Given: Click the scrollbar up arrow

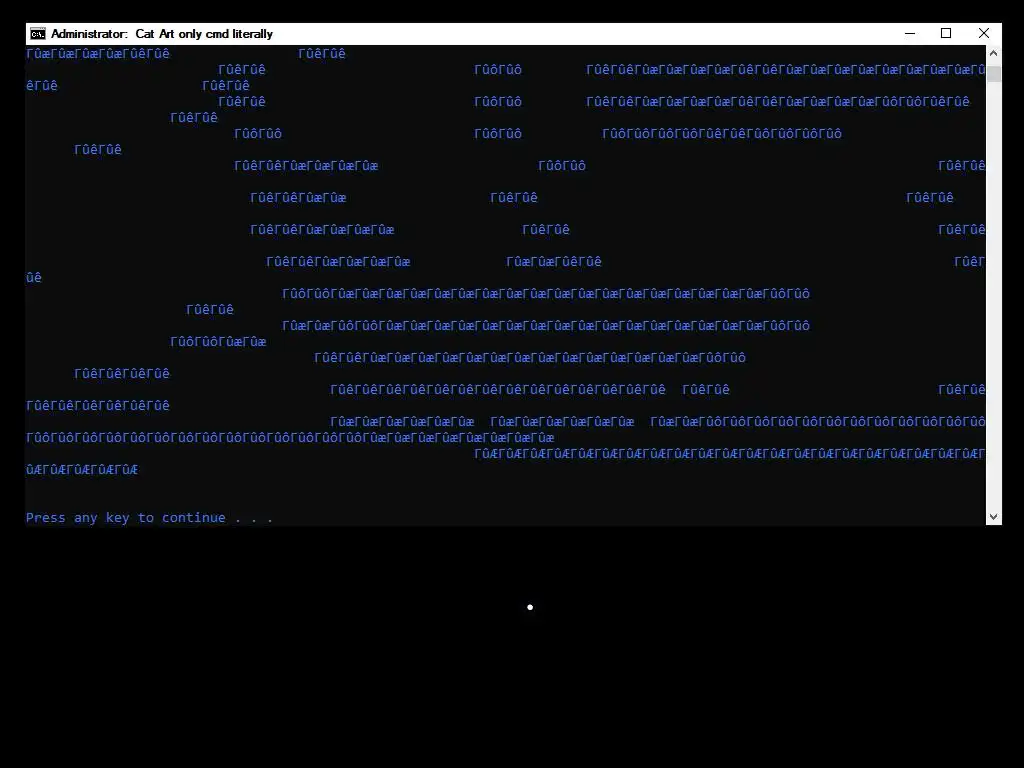Looking at the screenshot, I should (993, 53).
